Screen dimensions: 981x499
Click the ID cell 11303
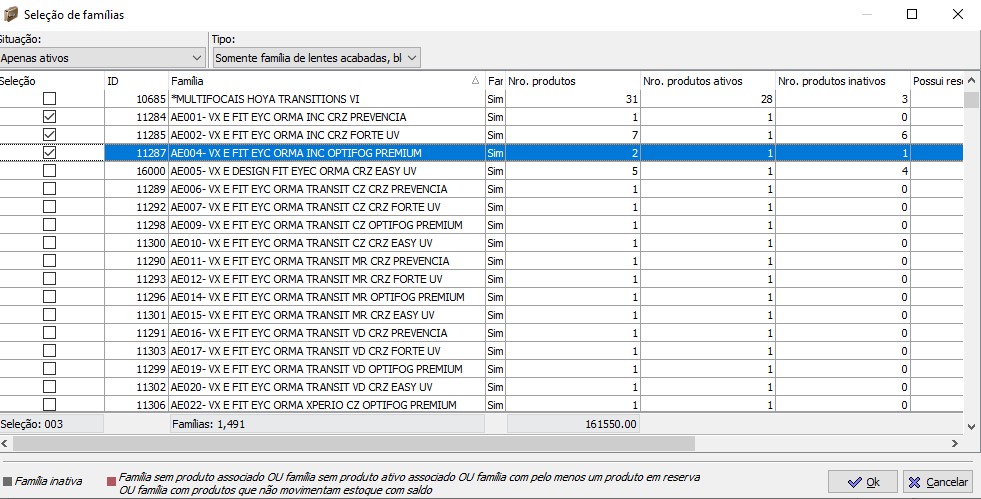click(x=136, y=351)
